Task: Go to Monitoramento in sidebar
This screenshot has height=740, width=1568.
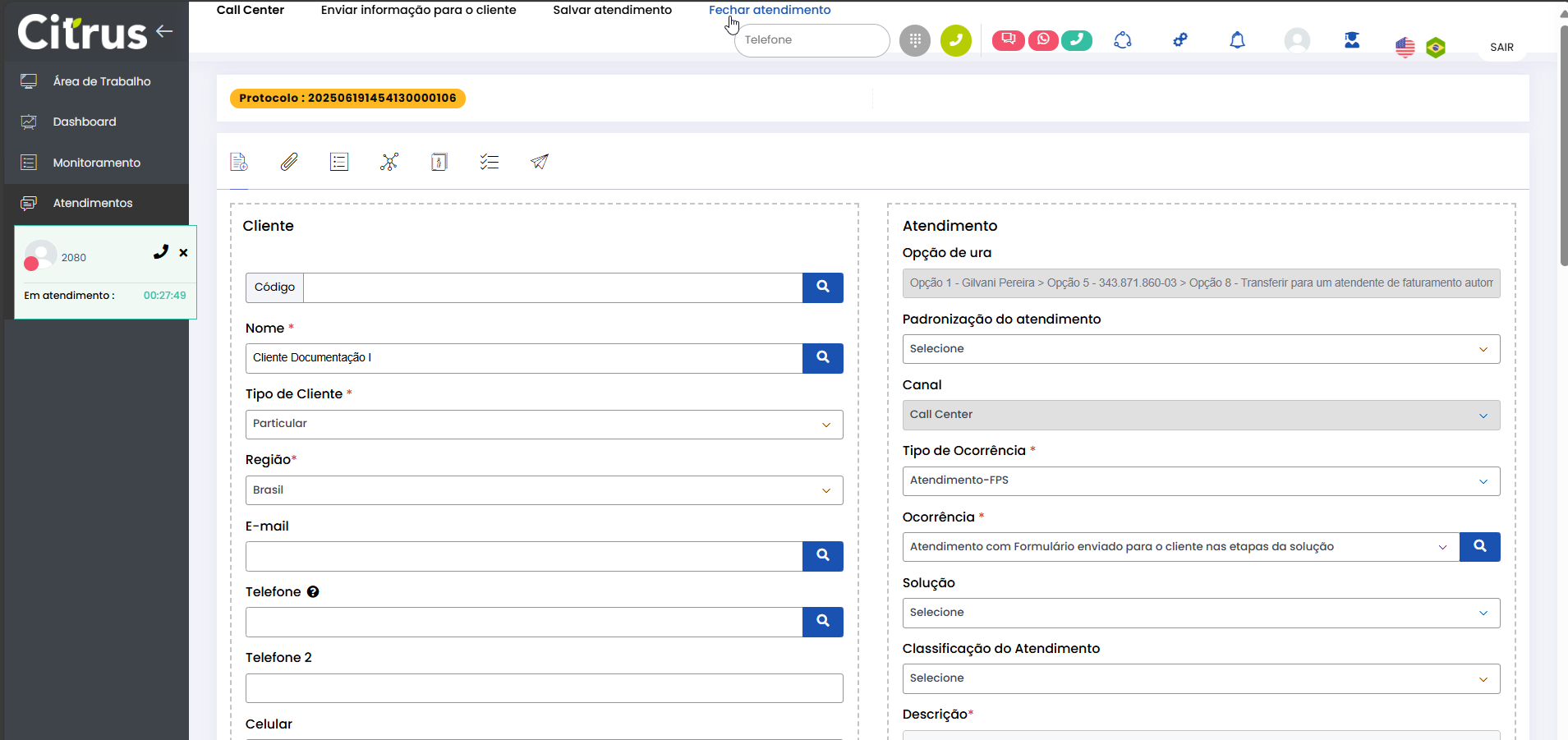Action: pyautogui.click(x=96, y=163)
